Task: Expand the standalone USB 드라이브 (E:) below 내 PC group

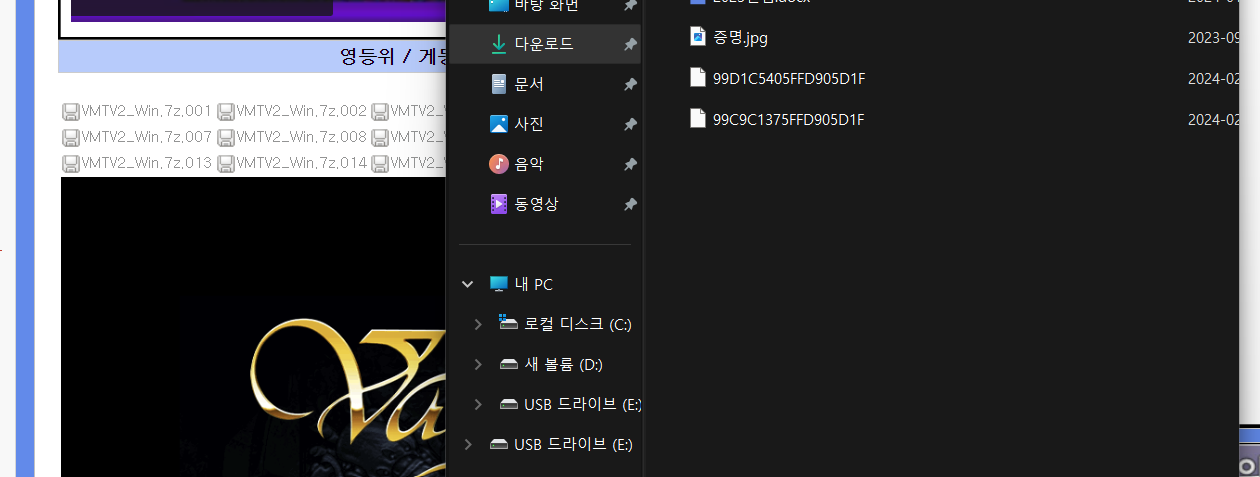Action: tap(467, 444)
